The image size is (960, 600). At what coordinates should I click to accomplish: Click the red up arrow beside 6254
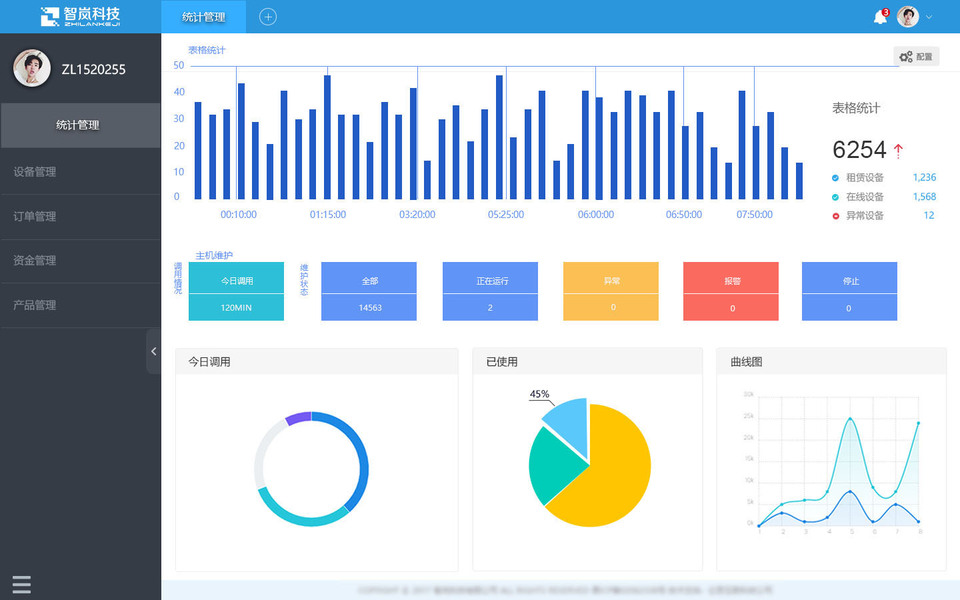pos(898,151)
